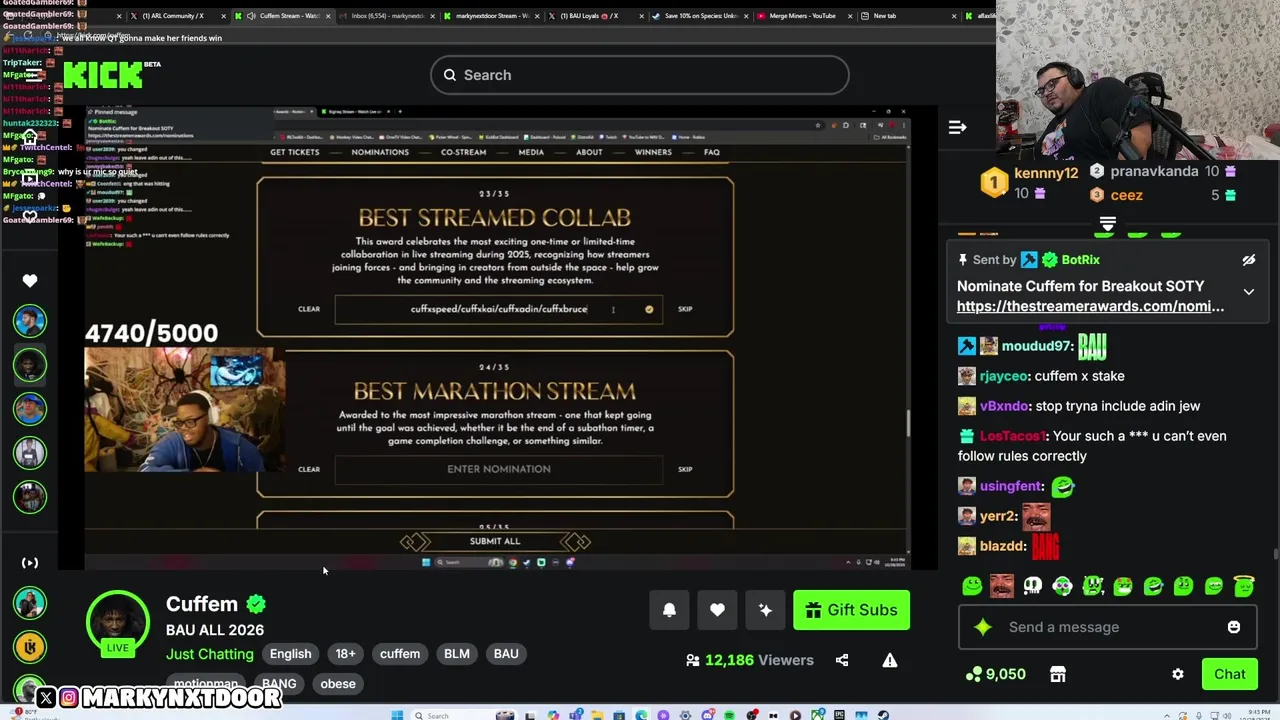Viewport: 1280px width, 720px height.
Task: Open NOMINATIONS menu in streamed page
Action: click(x=380, y=152)
